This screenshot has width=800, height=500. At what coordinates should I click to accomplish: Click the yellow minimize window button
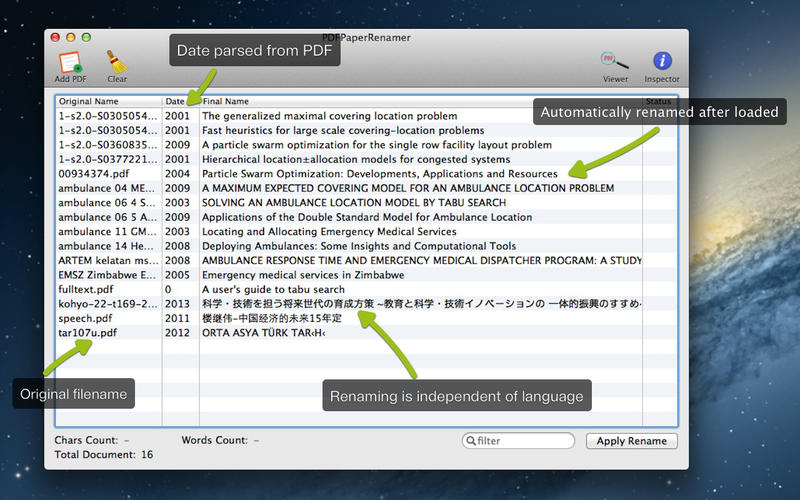tap(71, 37)
